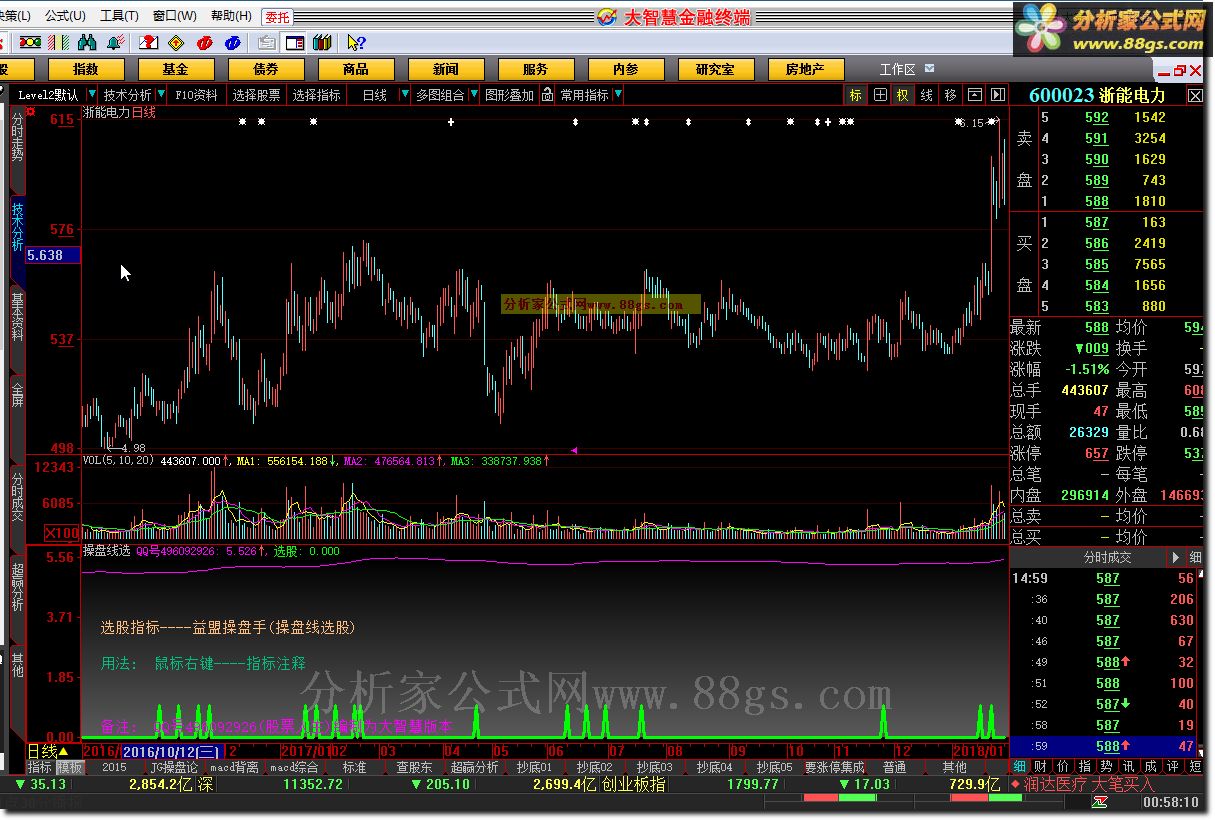The height and width of the screenshot is (820, 1215).
Task: Open the alarm bell alert icon
Action: click(115, 42)
